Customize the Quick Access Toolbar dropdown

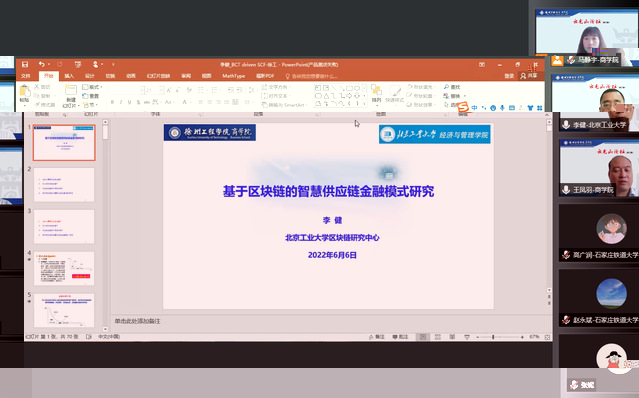click(113, 64)
